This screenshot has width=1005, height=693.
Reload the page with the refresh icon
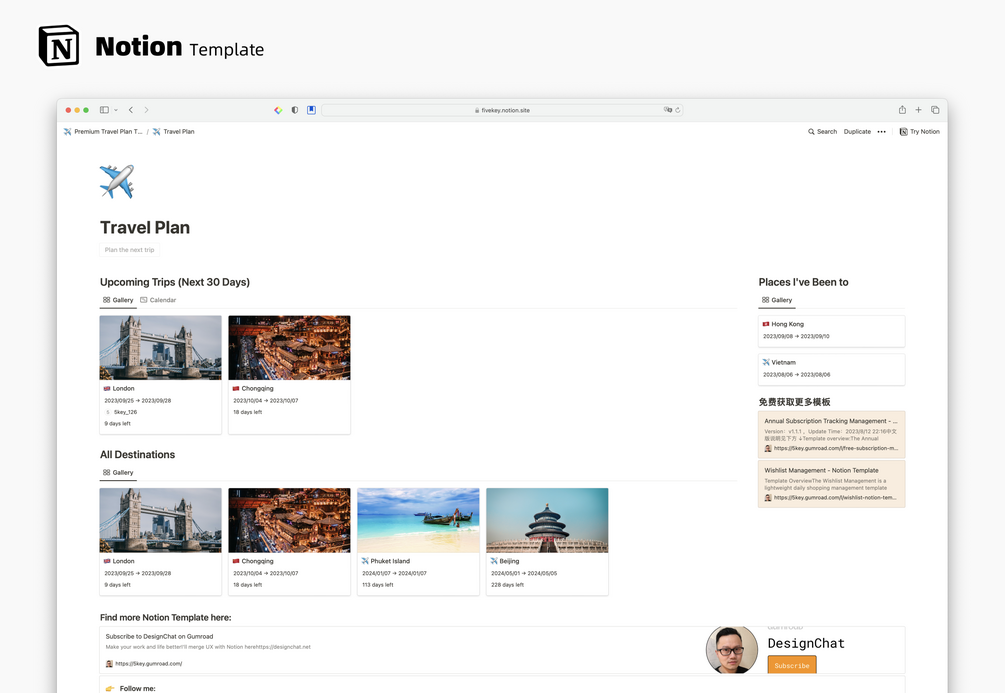(x=677, y=110)
